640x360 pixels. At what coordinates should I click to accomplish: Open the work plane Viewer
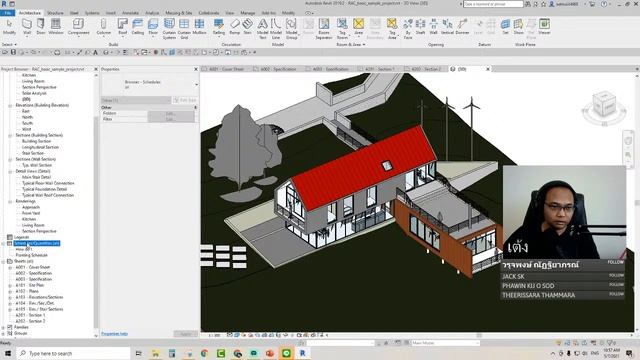(544, 27)
